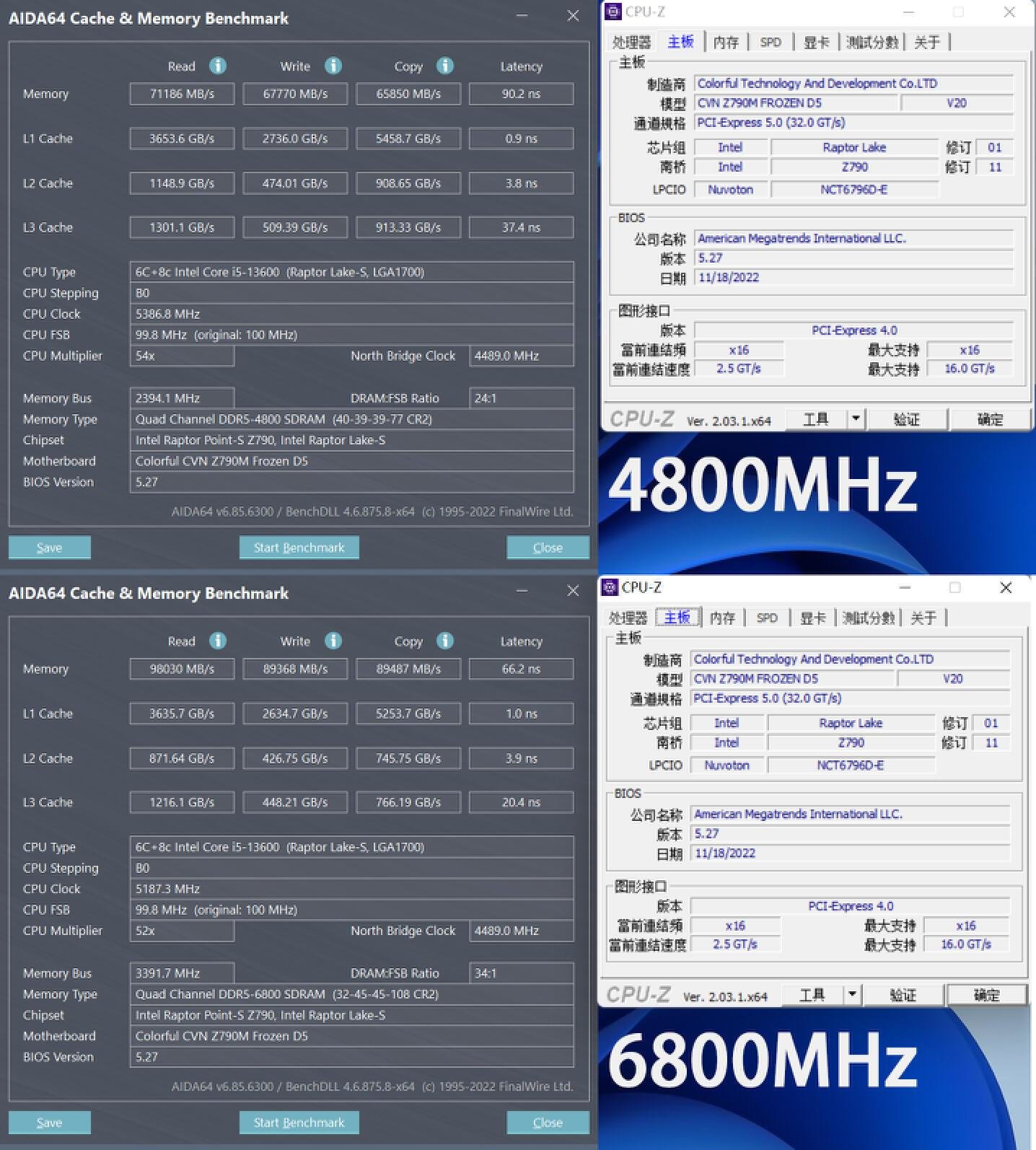Viewport: 1036px width, 1150px height.
Task: Click the Memory Copy value 65850 MB/s
Action: point(408,94)
